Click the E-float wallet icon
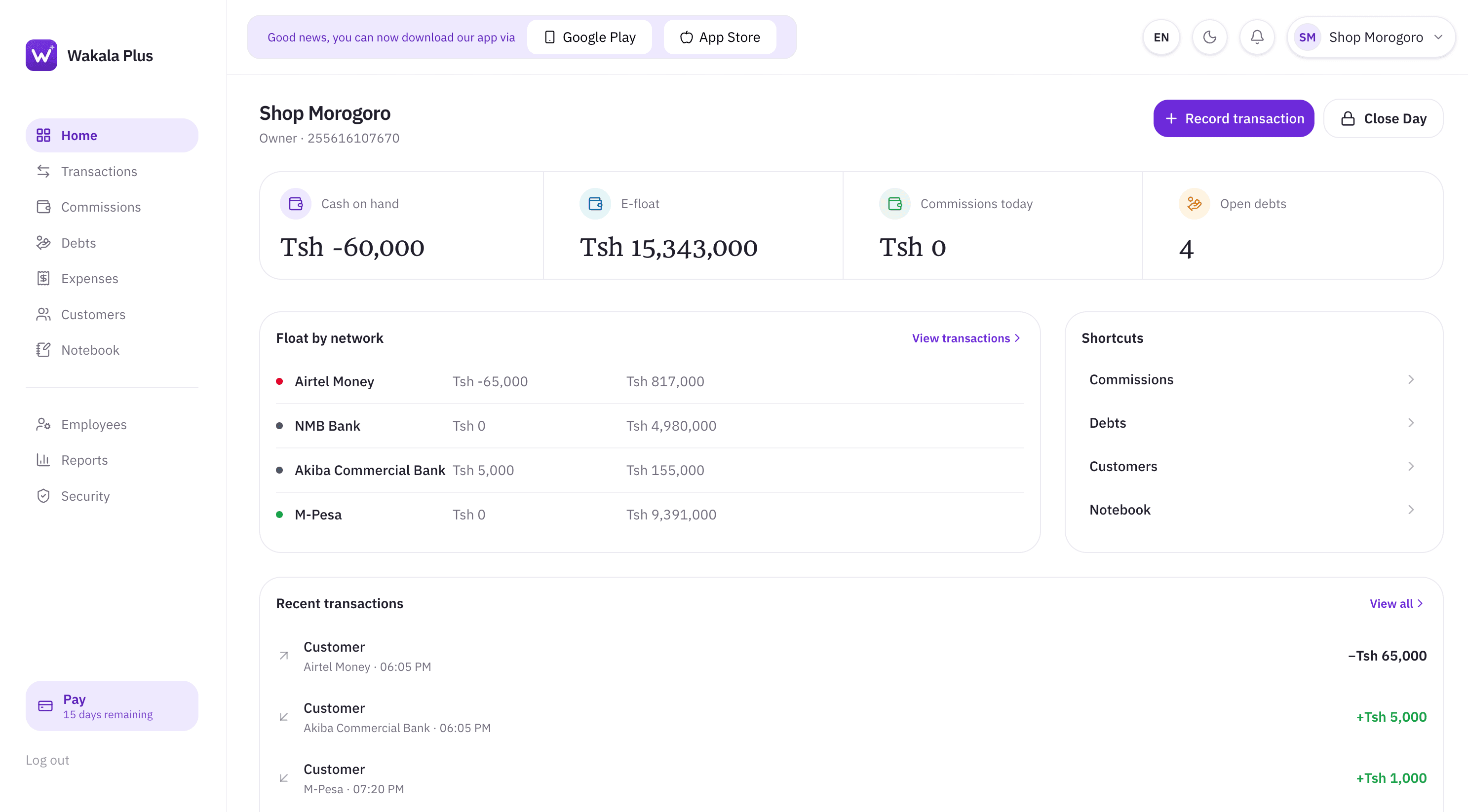1468x812 pixels. point(595,204)
